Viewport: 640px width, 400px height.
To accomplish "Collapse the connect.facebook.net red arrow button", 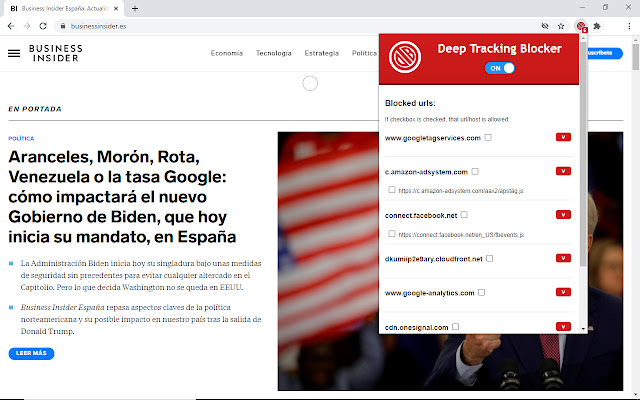I will click(x=563, y=215).
